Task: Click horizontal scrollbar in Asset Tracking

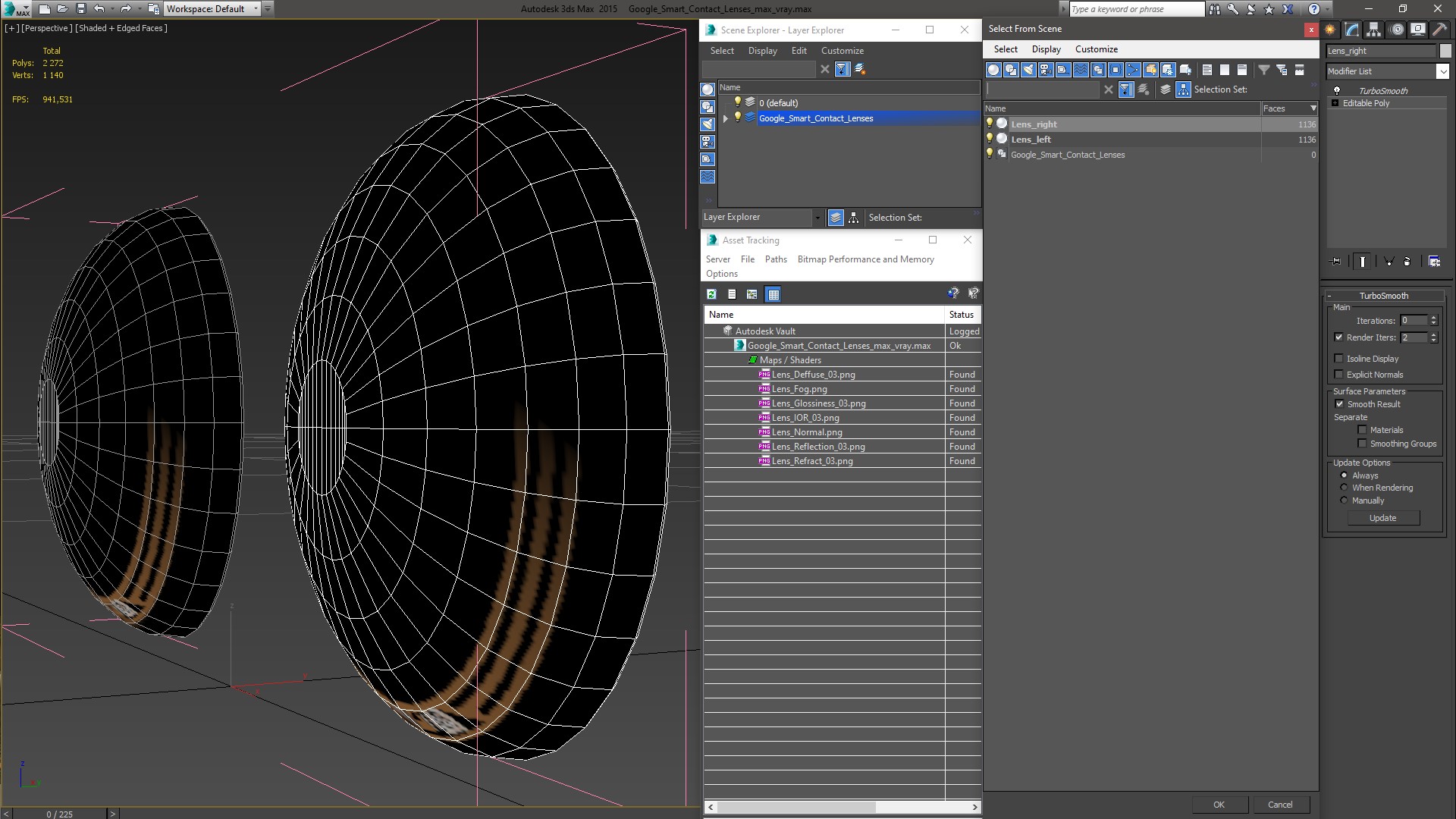Action: pyautogui.click(x=795, y=807)
